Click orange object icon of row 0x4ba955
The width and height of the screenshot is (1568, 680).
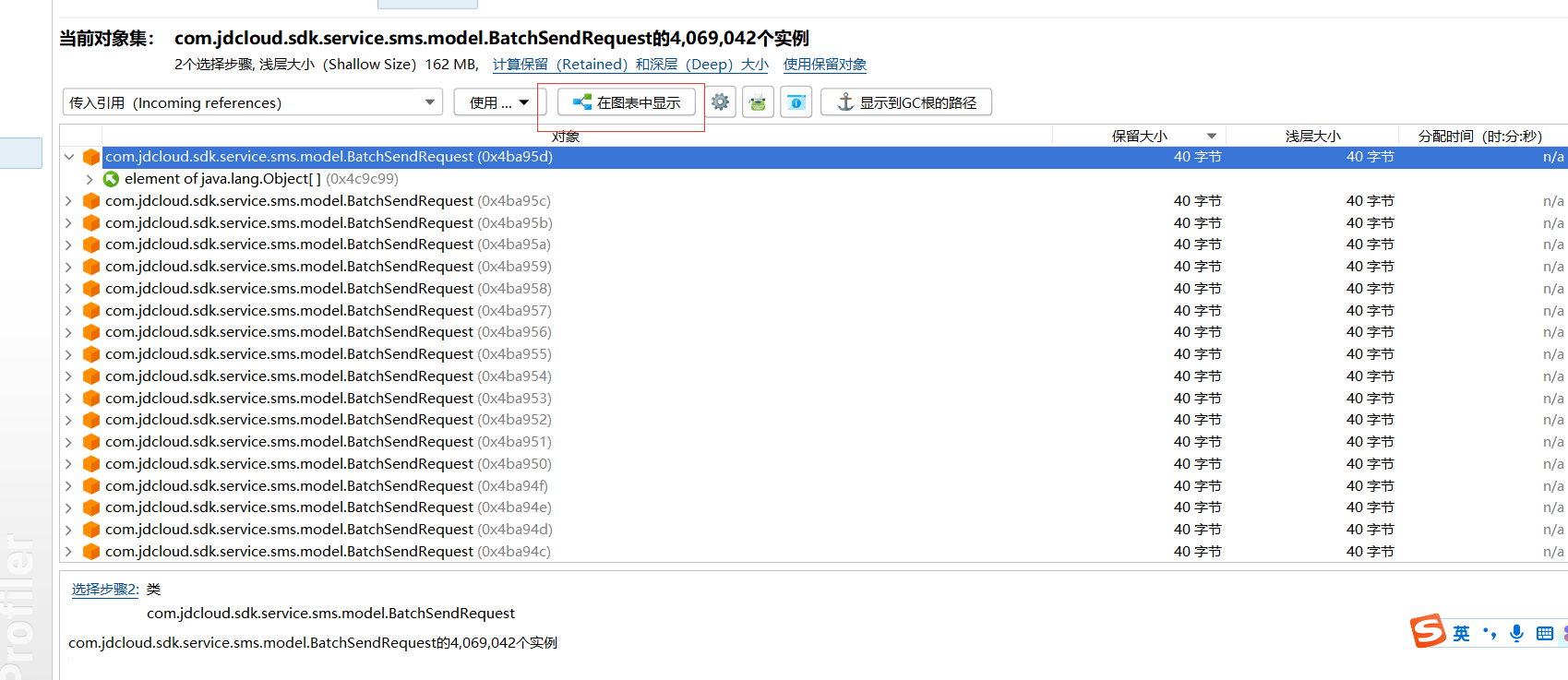91,354
